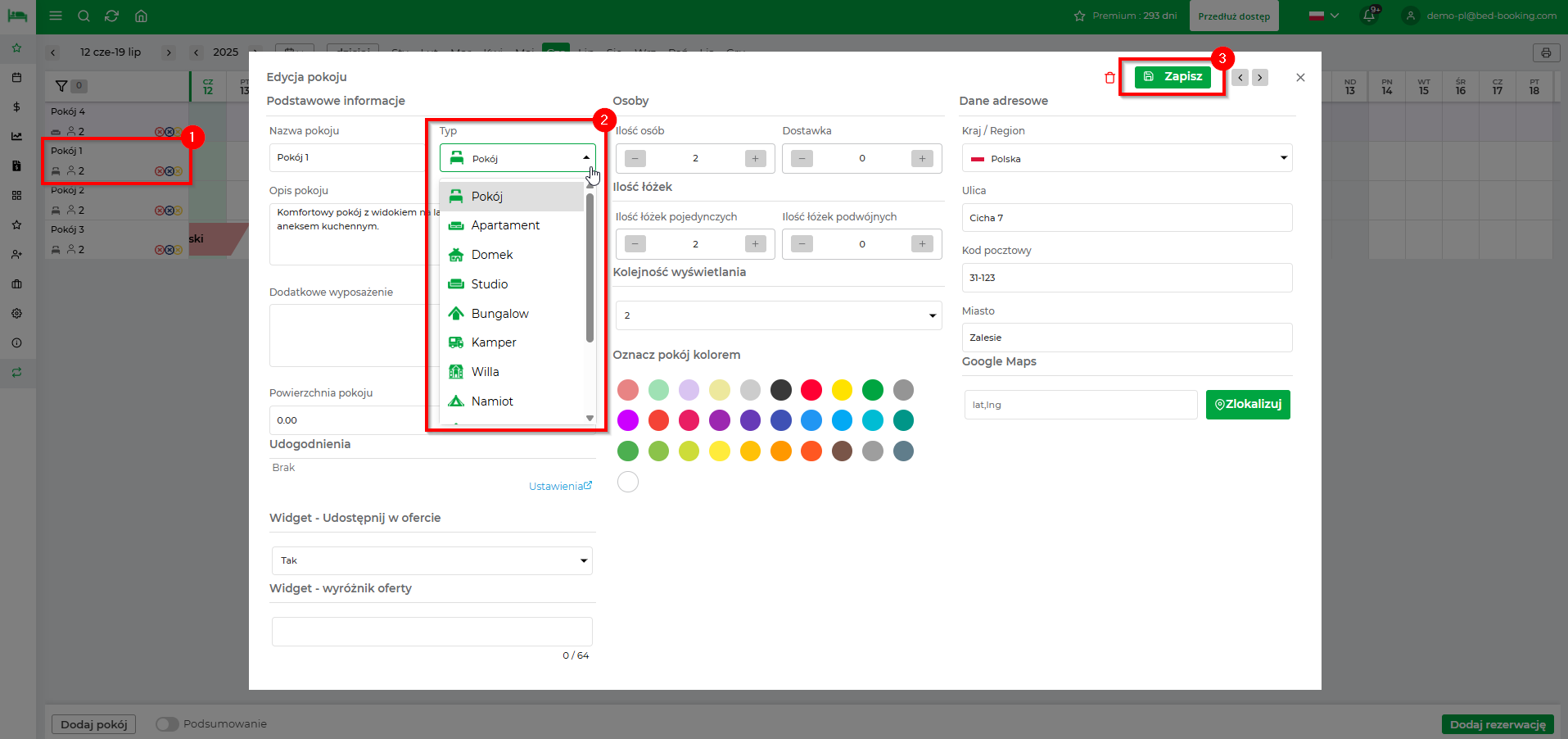
Task: Click Przedłuż dostęp button
Action: pos(1234,16)
